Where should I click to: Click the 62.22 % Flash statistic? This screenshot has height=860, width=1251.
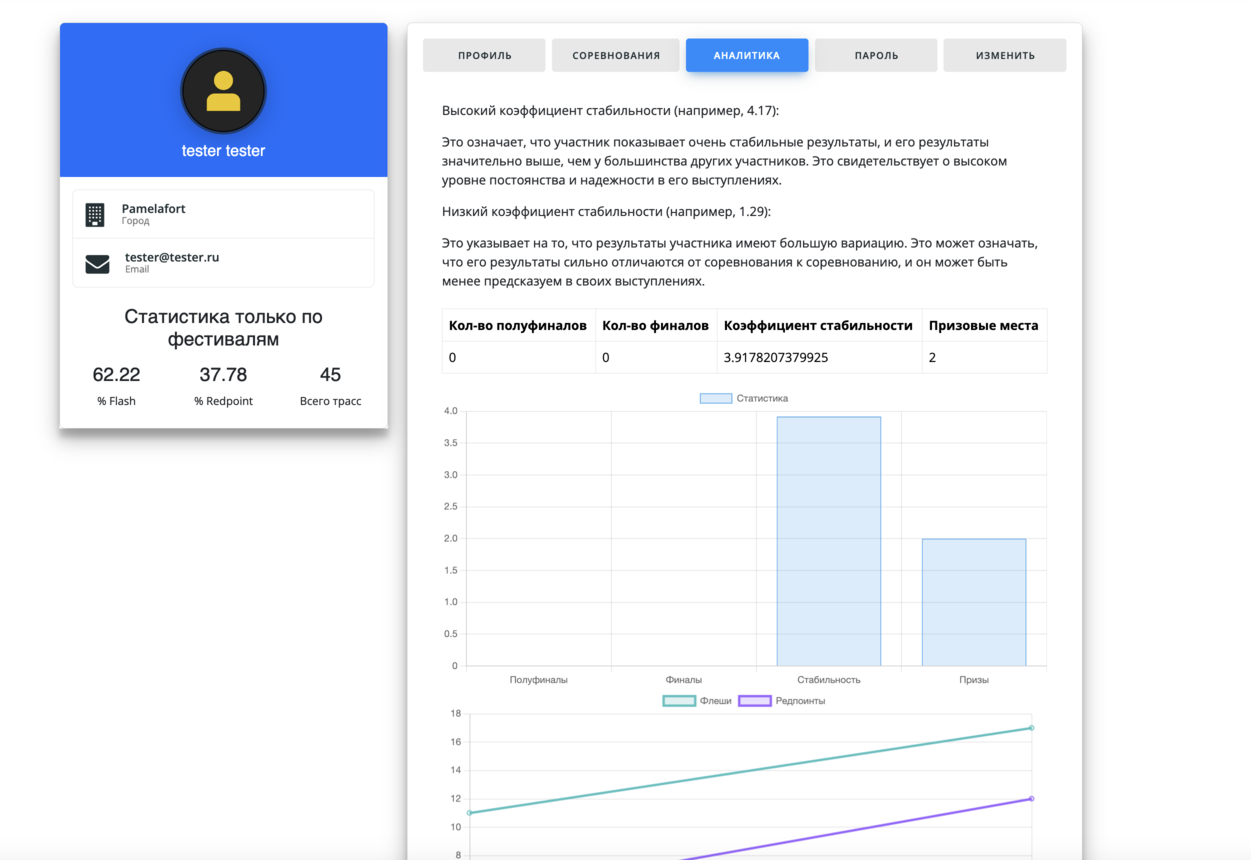pos(116,386)
